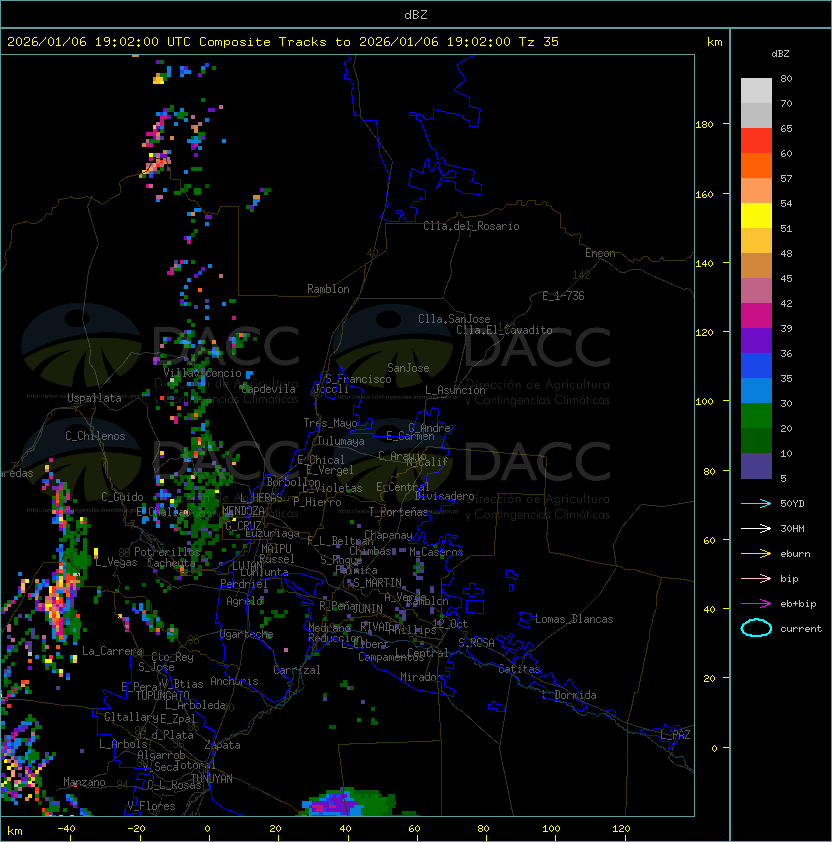Click the Anchoris map label

[x=234, y=681]
